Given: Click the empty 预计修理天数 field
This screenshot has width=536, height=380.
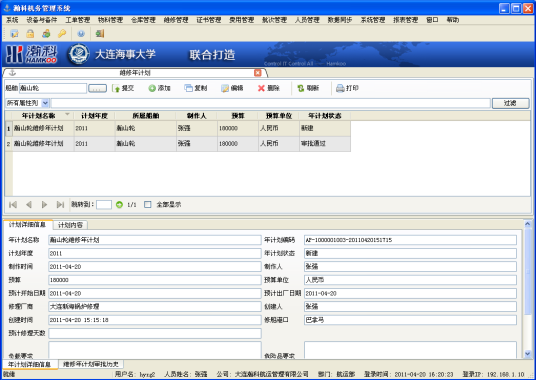Looking at the screenshot, I should pos(155,333).
